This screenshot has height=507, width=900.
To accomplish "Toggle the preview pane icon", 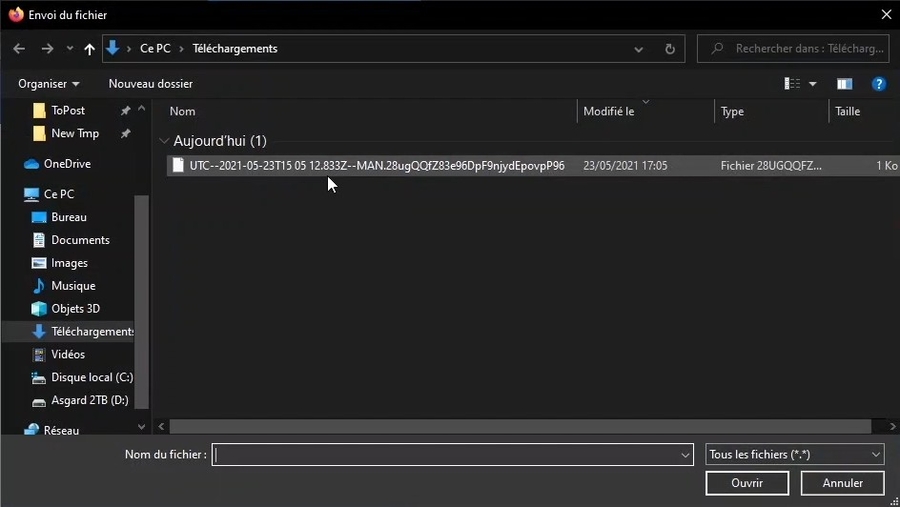I will pyautogui.click(x=844, y=84).
